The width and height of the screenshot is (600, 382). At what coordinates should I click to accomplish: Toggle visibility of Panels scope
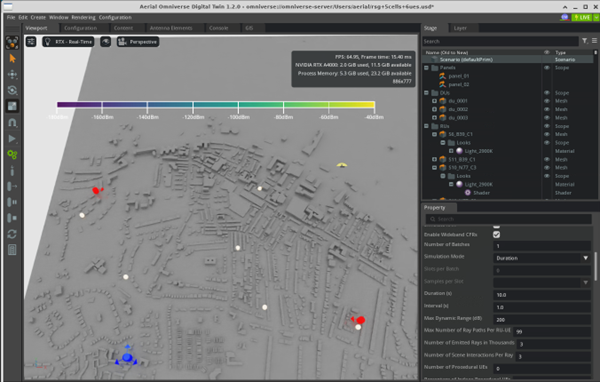(x=547, y=68)
